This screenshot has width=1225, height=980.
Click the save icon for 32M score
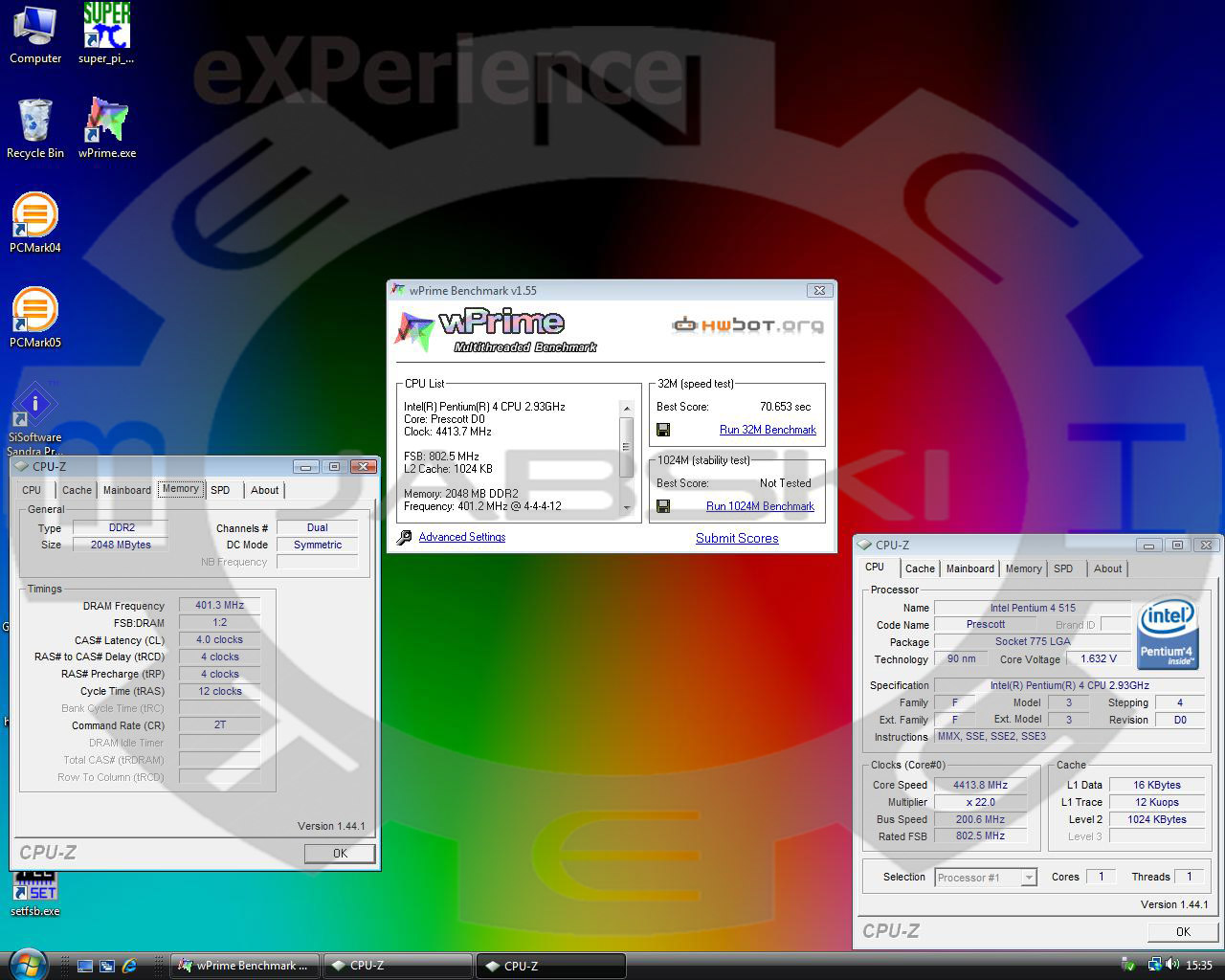[663, 430]
